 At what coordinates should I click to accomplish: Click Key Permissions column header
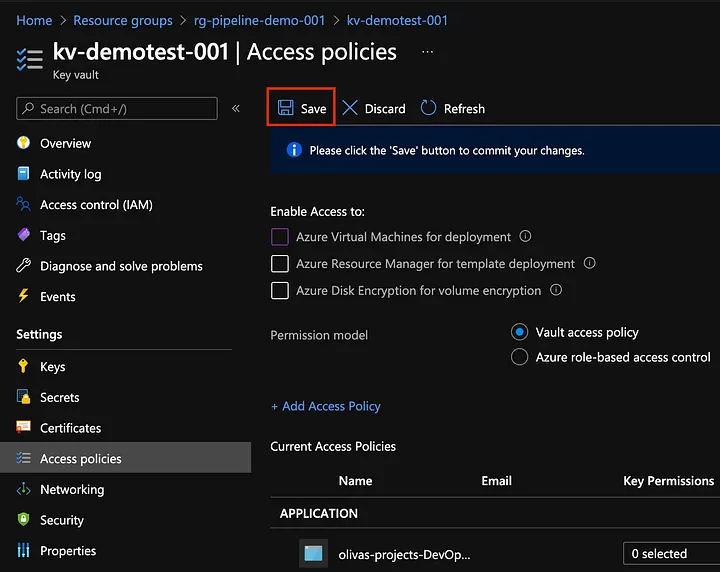(669, 481)
